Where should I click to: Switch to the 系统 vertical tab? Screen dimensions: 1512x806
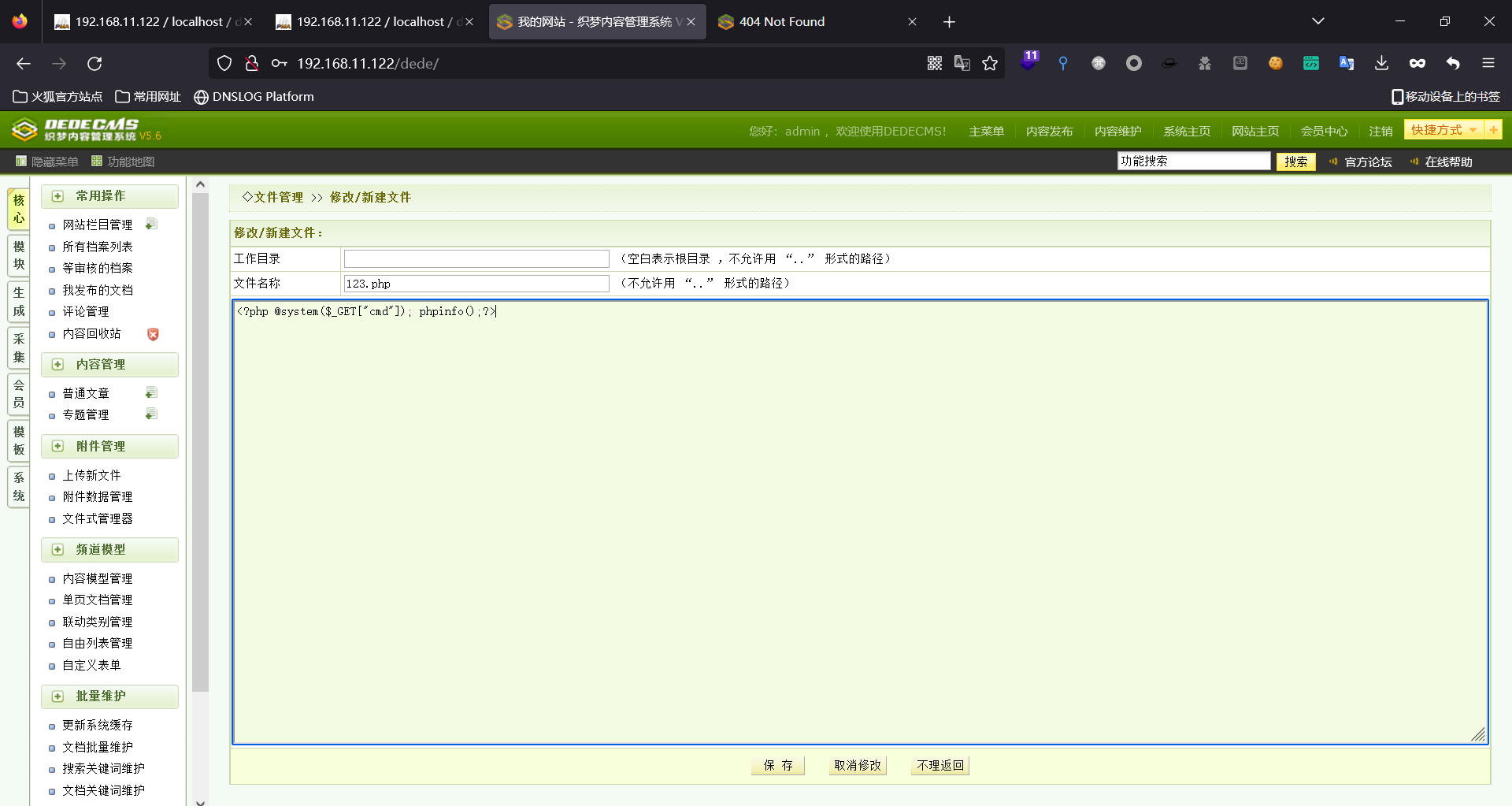(19, 487)
